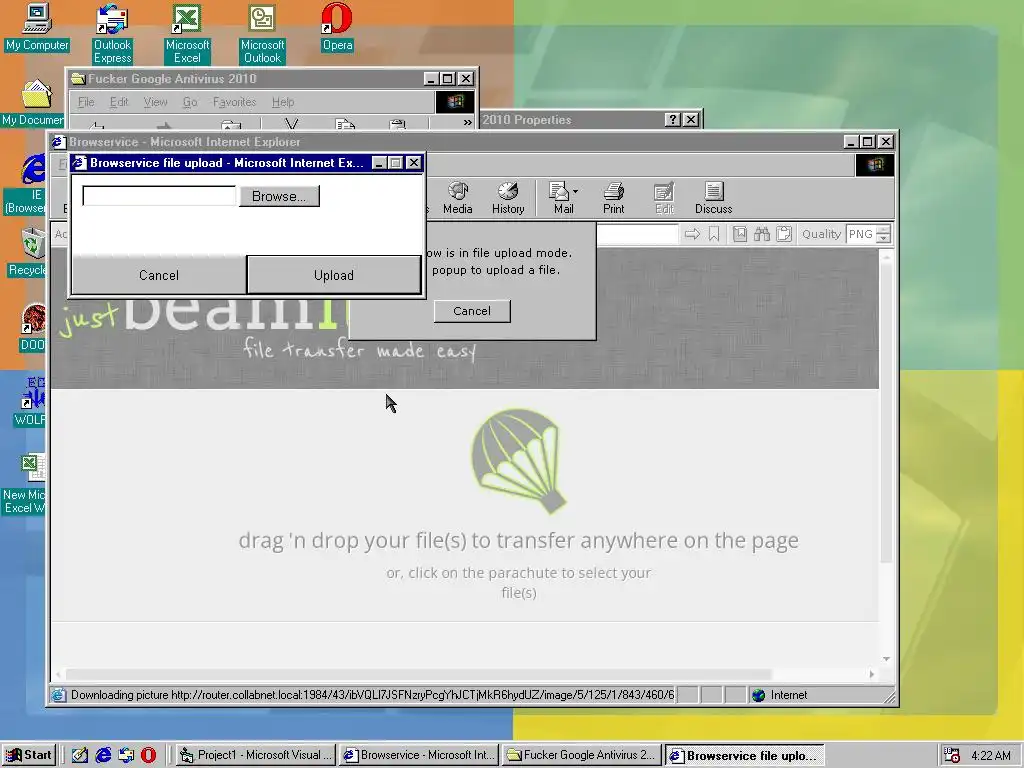This screenshot has width=1024, height=768.
Task: Click the parachute to select files
Action: pyautogui.click(x=519, y=460)
